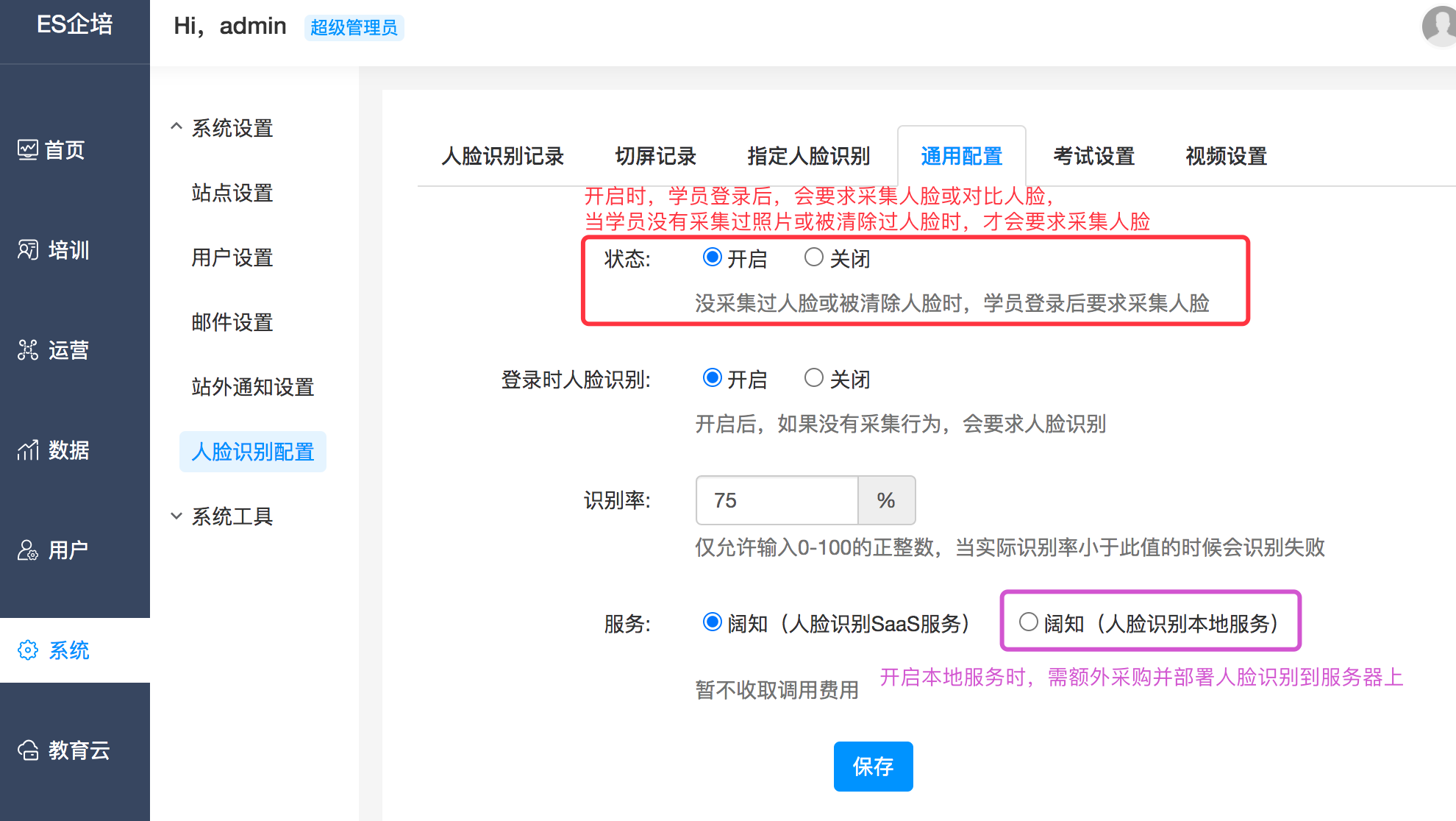Open 站点设置 in the settings tree

point(232,193)
